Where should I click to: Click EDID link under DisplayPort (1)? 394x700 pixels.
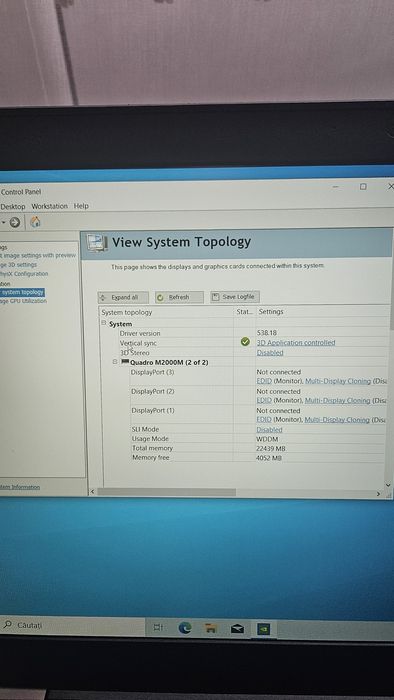[x=264, y=420]
